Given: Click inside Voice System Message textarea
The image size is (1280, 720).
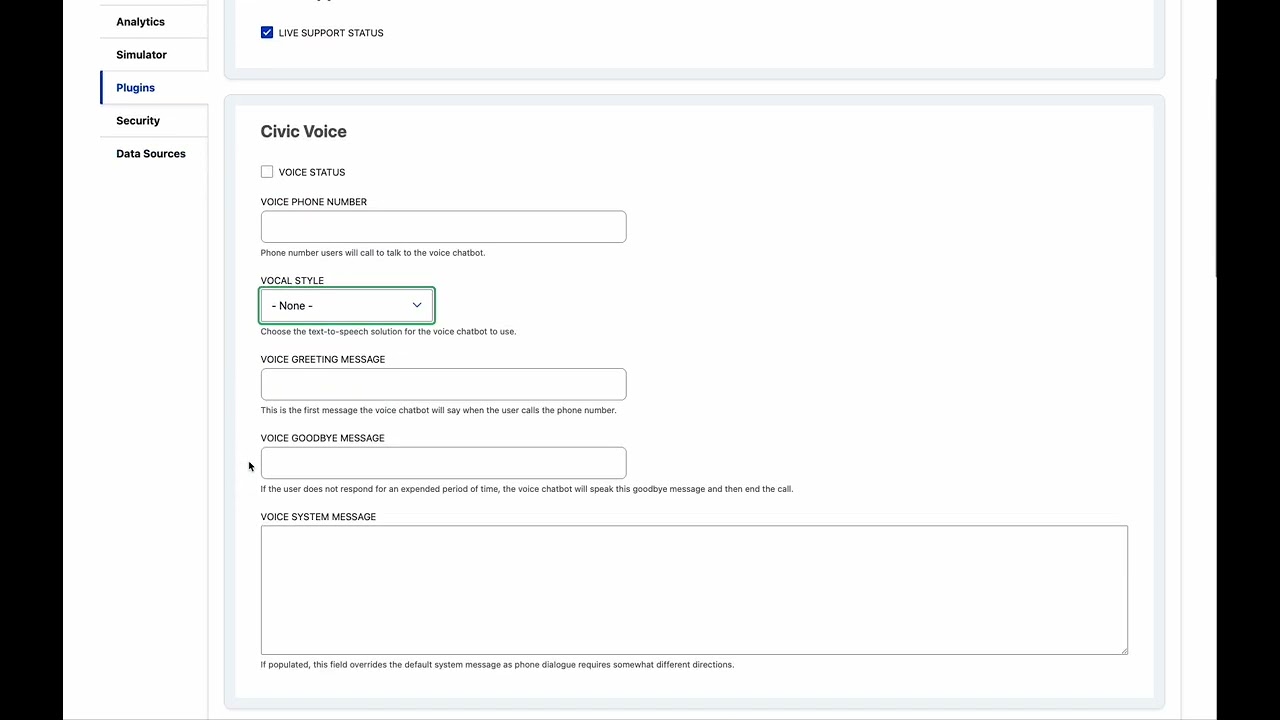Looking at the screenshot, I should coord(694,590).
